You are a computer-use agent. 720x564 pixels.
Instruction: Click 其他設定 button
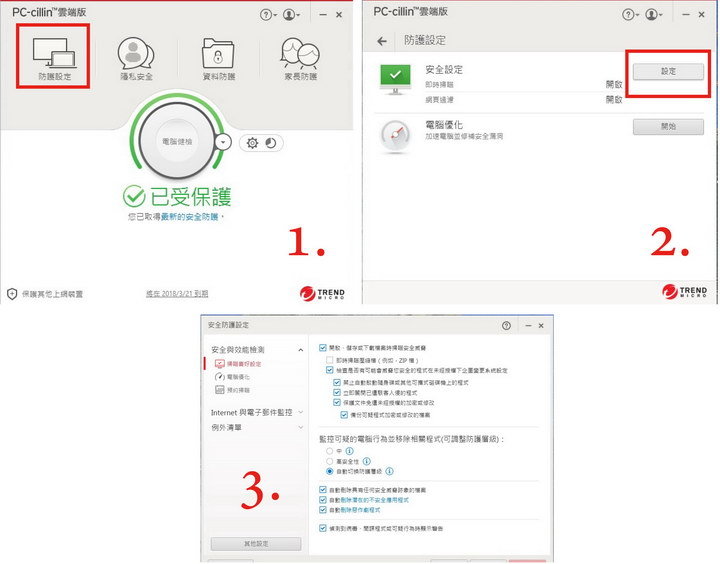(256, 544)
